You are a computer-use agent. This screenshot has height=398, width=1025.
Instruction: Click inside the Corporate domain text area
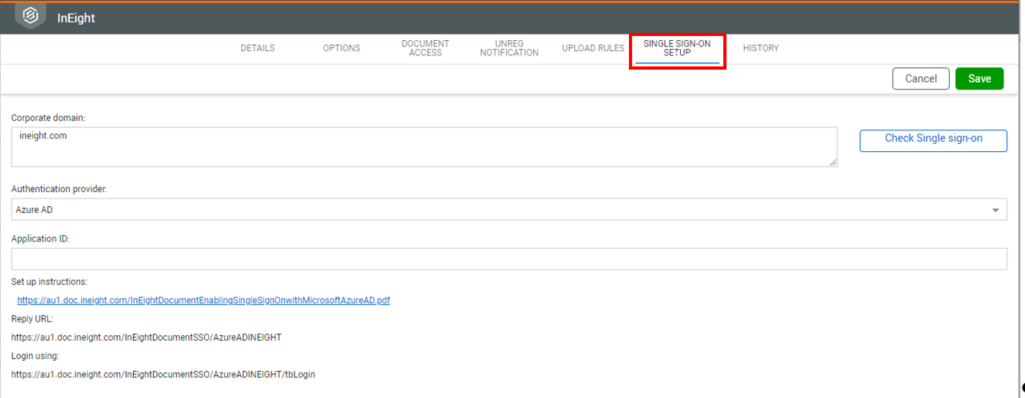coord(424,147)
